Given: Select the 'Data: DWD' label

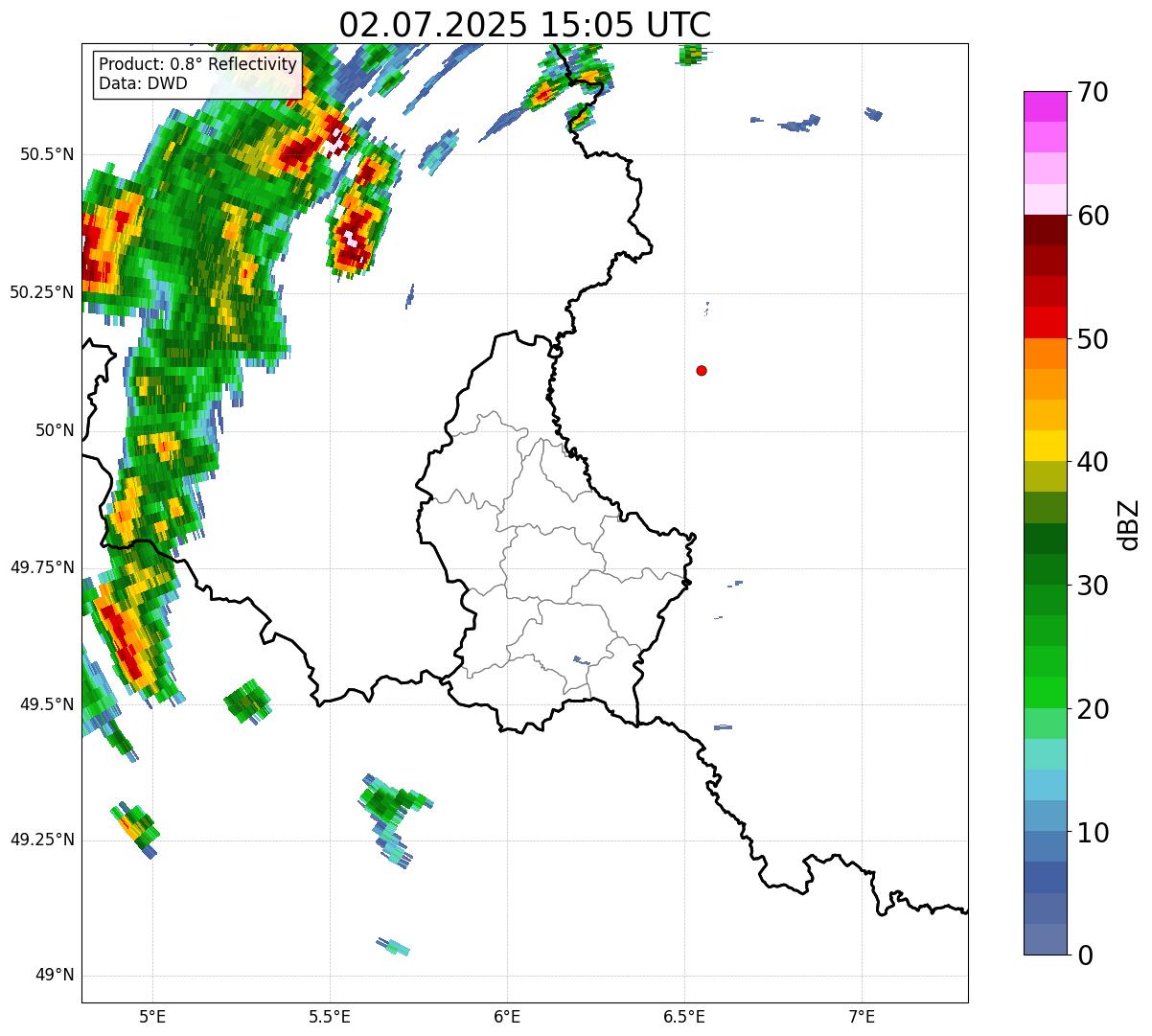Looking at the screenshot, I should pyautogui.click(x=143, y=83).
